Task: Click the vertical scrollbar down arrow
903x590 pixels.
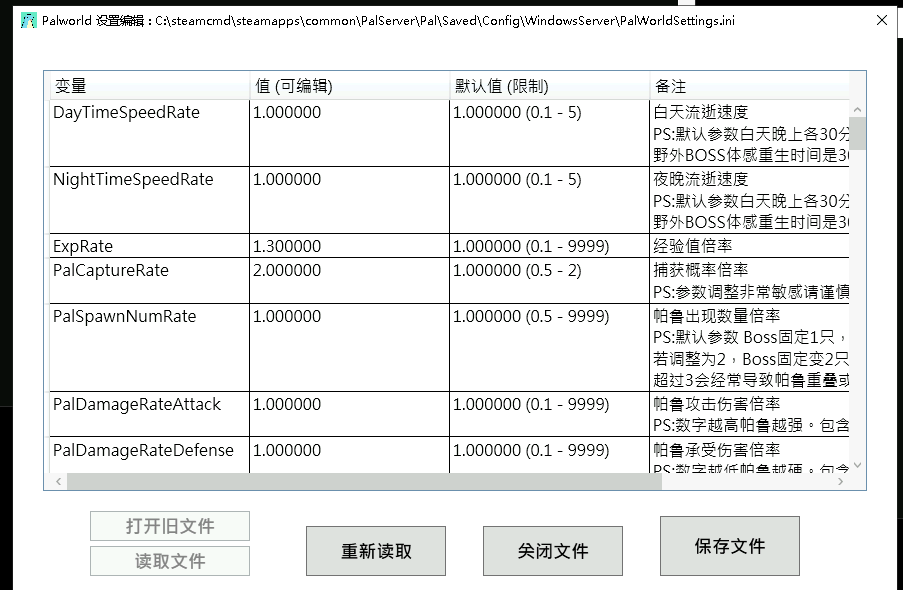Action: tap(858, 465)
